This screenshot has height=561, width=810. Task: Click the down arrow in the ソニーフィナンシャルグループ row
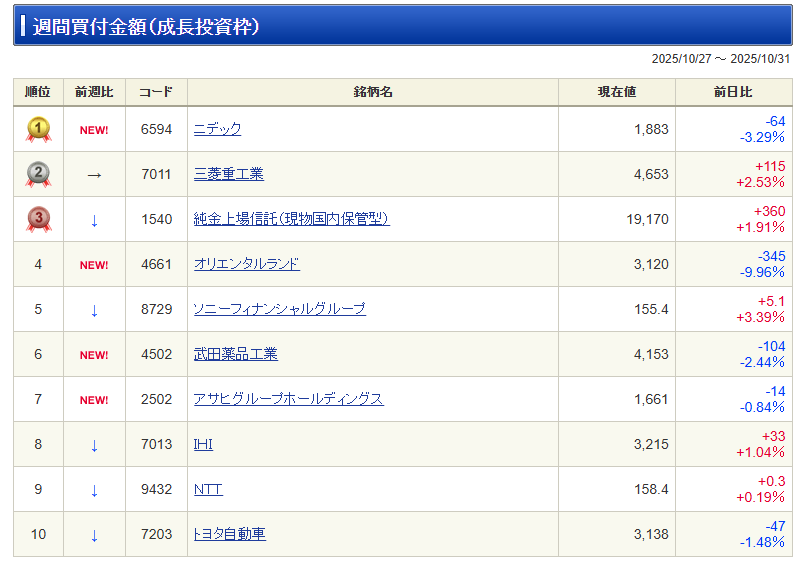point(94,310)
